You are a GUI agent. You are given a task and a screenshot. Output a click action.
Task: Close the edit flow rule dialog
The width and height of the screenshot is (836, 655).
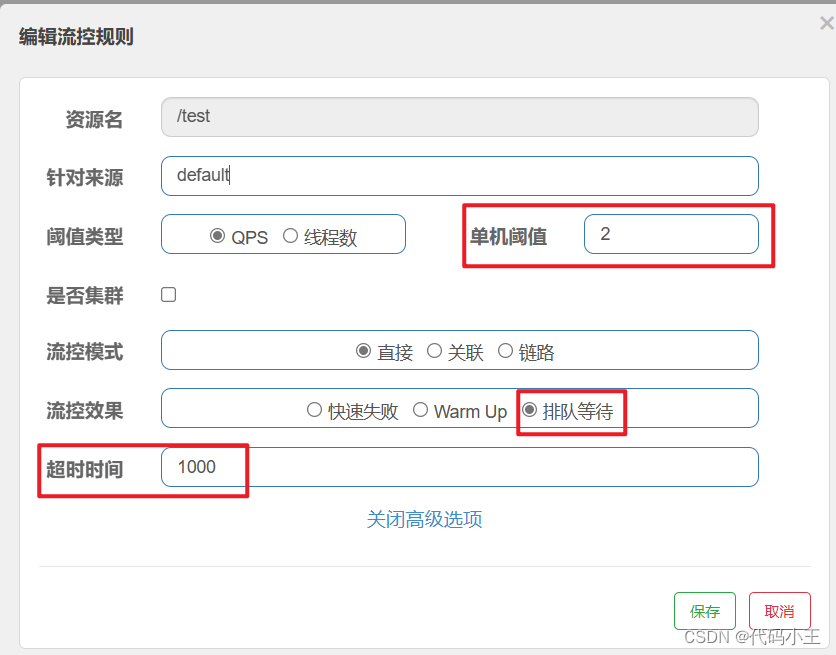826,25
